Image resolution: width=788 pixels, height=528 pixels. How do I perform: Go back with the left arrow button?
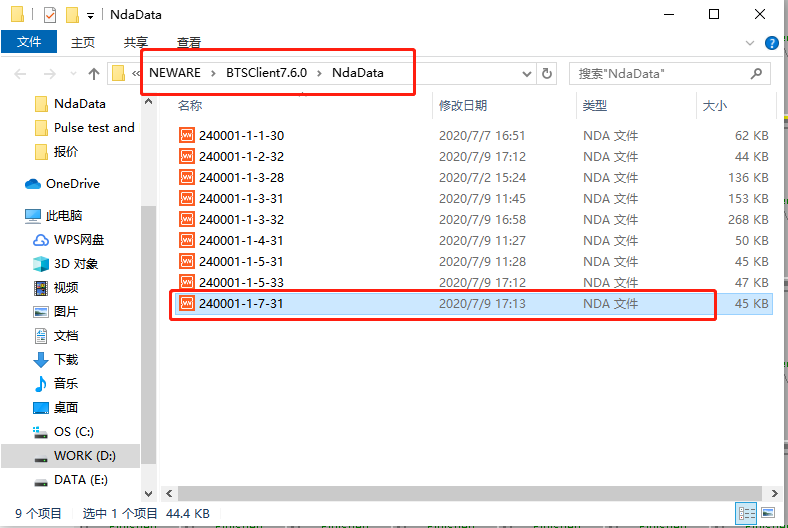[x=20, y=74]
